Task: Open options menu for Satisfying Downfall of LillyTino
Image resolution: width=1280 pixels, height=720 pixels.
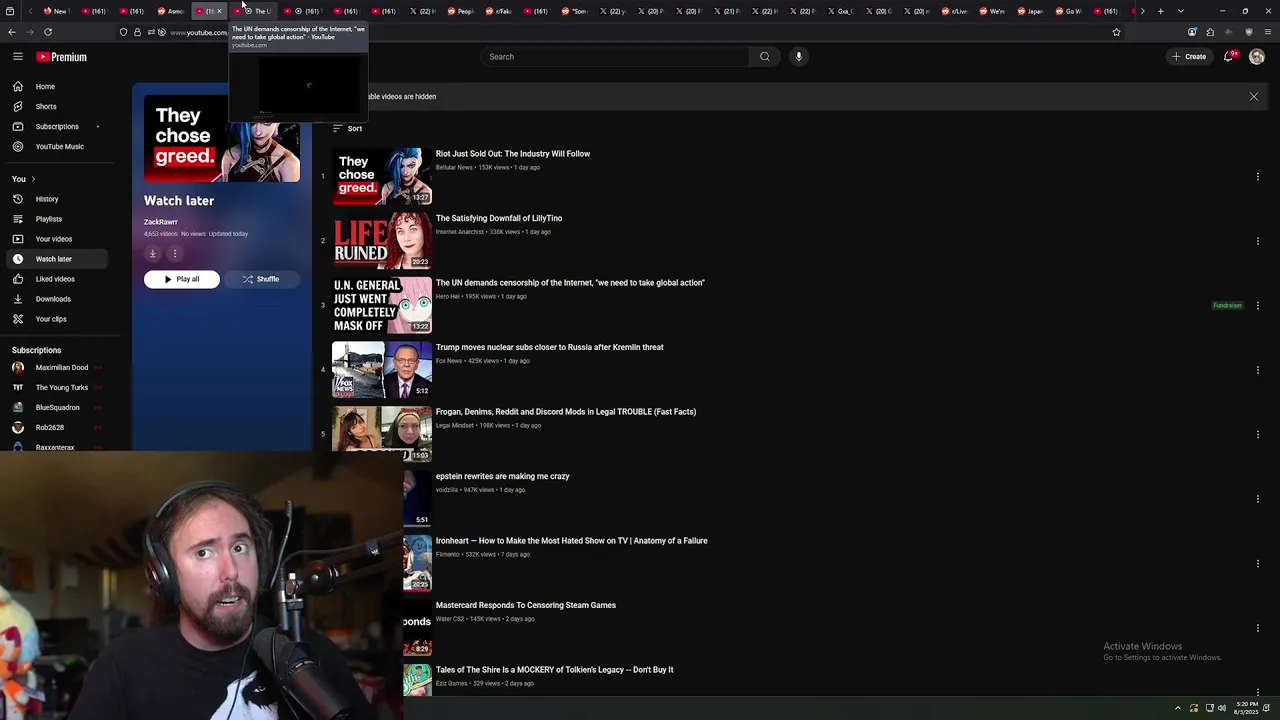Action: point(1258,241)
